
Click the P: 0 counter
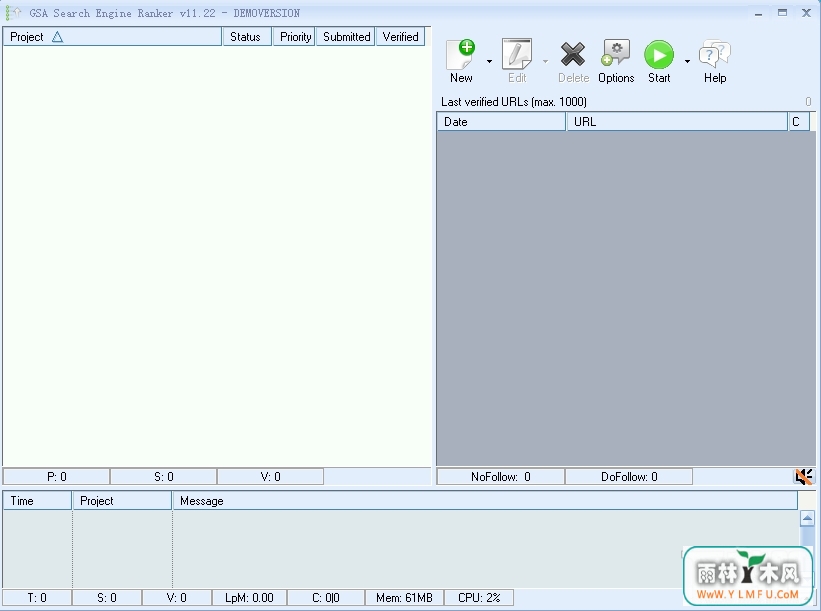pyautogui.click(x=57, y=476)
